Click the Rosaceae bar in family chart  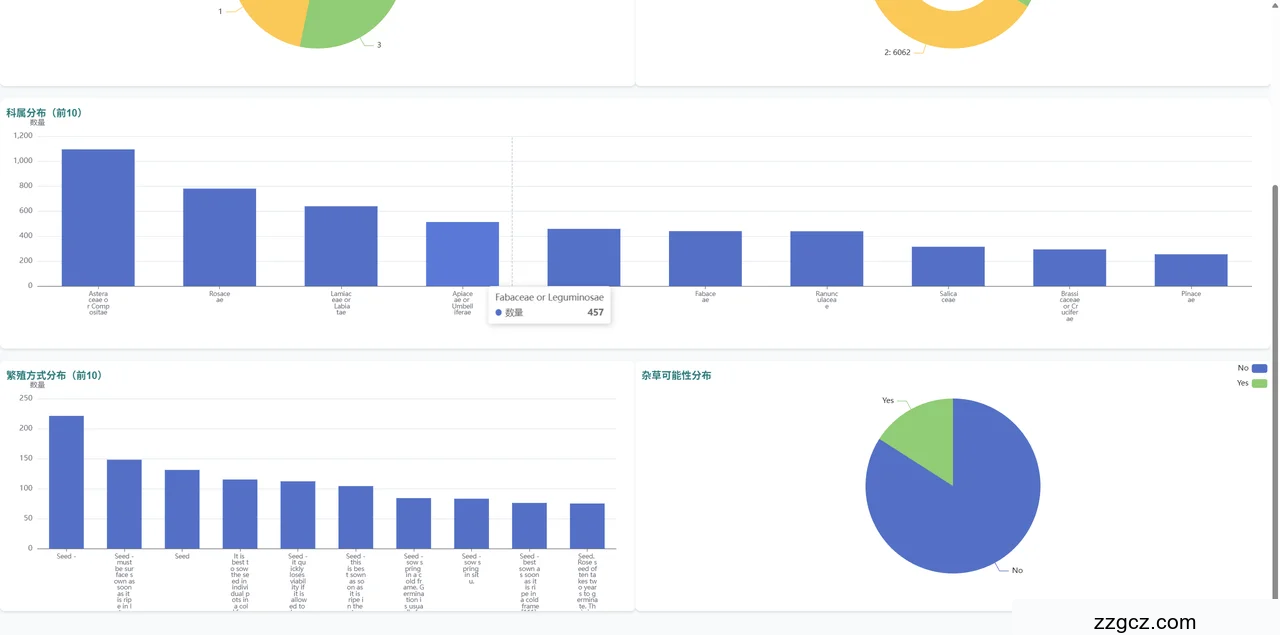click(x=219, y=237)
